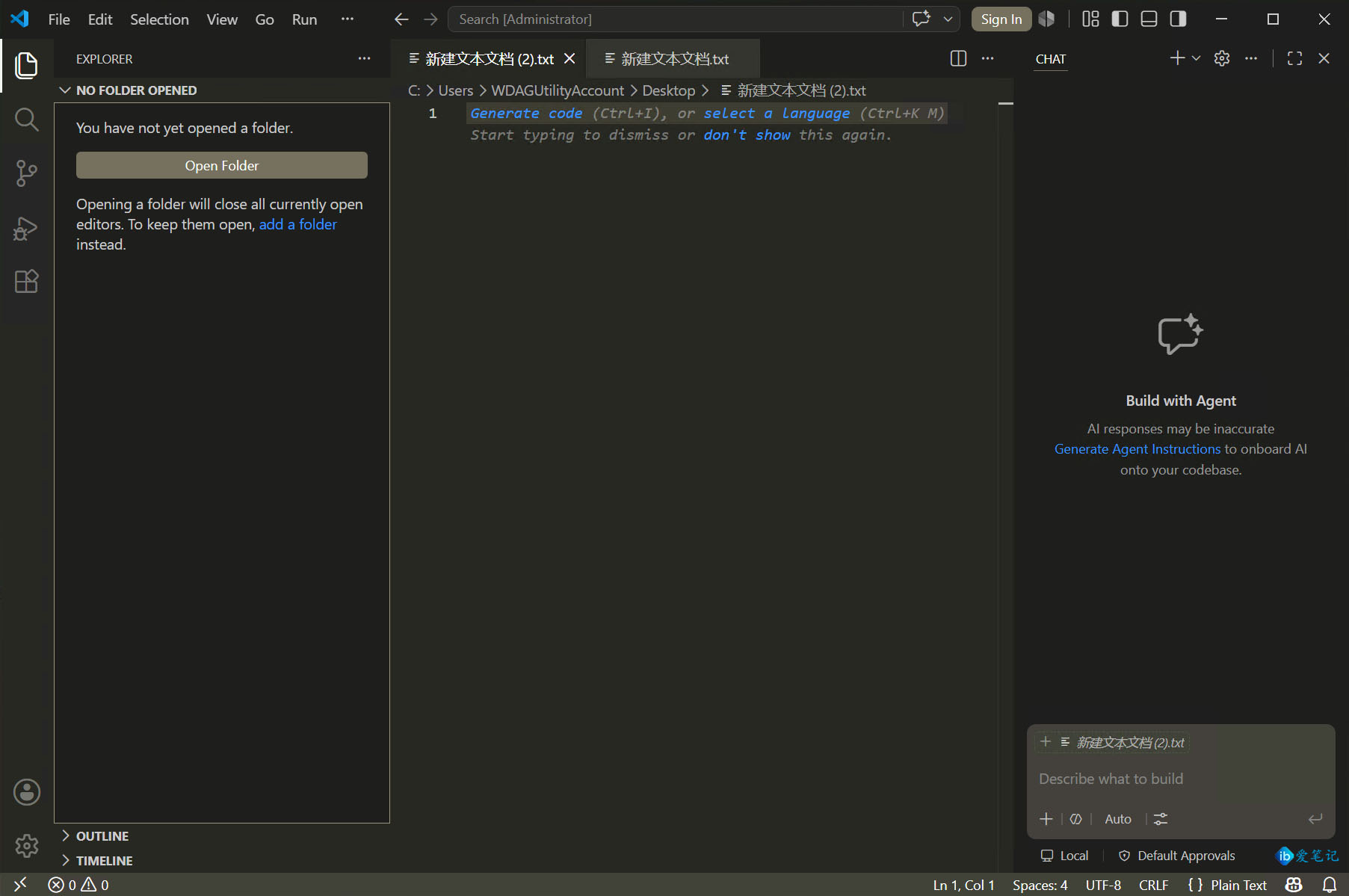Screen dimensions: 1349x896
Task: Open the Default Approvals picker
Action: pos(1176,856)
